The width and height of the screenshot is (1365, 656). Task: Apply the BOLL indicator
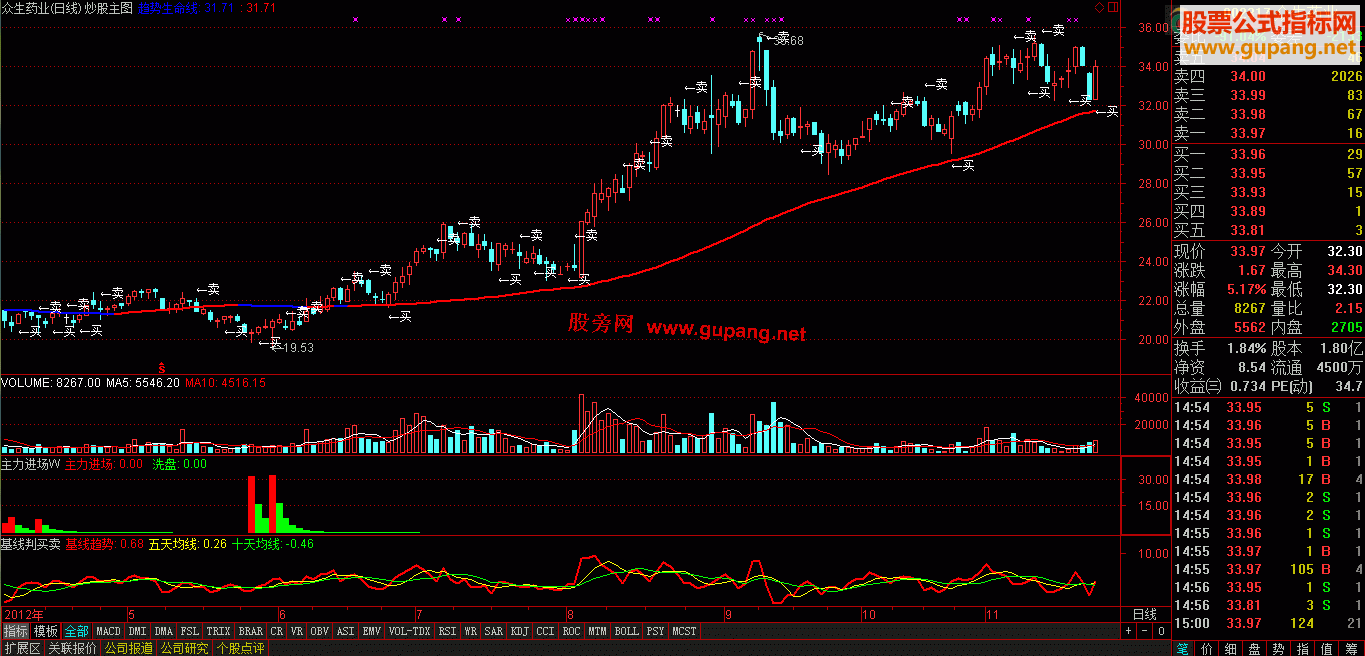click(627, 631)
